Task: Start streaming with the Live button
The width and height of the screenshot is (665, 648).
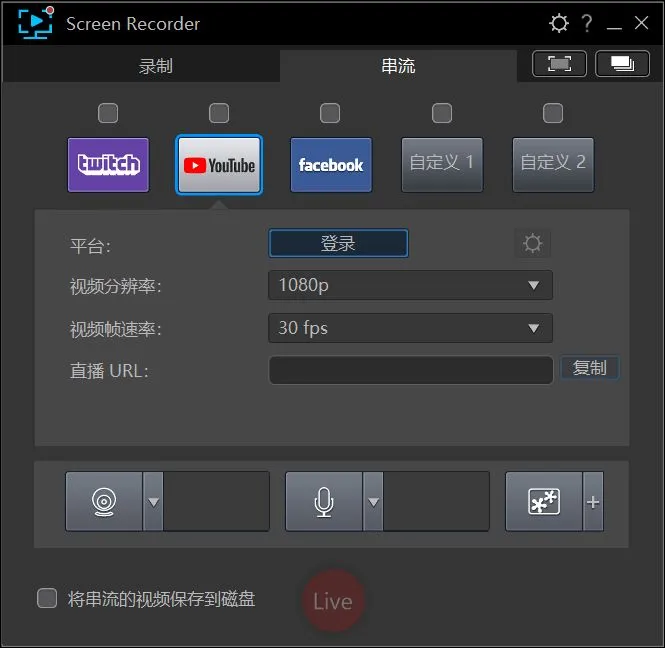Action: click(333, 601)
